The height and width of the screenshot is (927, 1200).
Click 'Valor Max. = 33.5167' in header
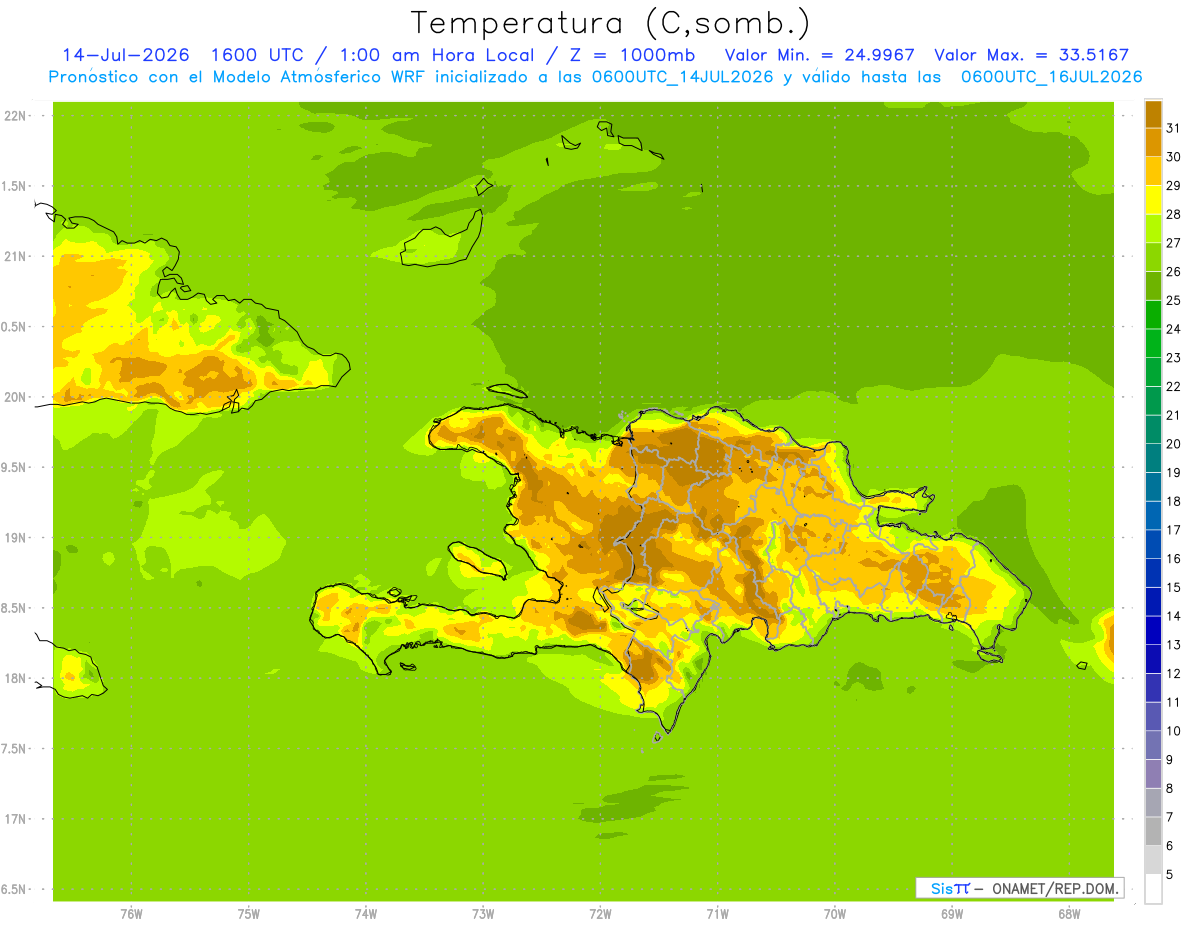[x=1031, y=55]
